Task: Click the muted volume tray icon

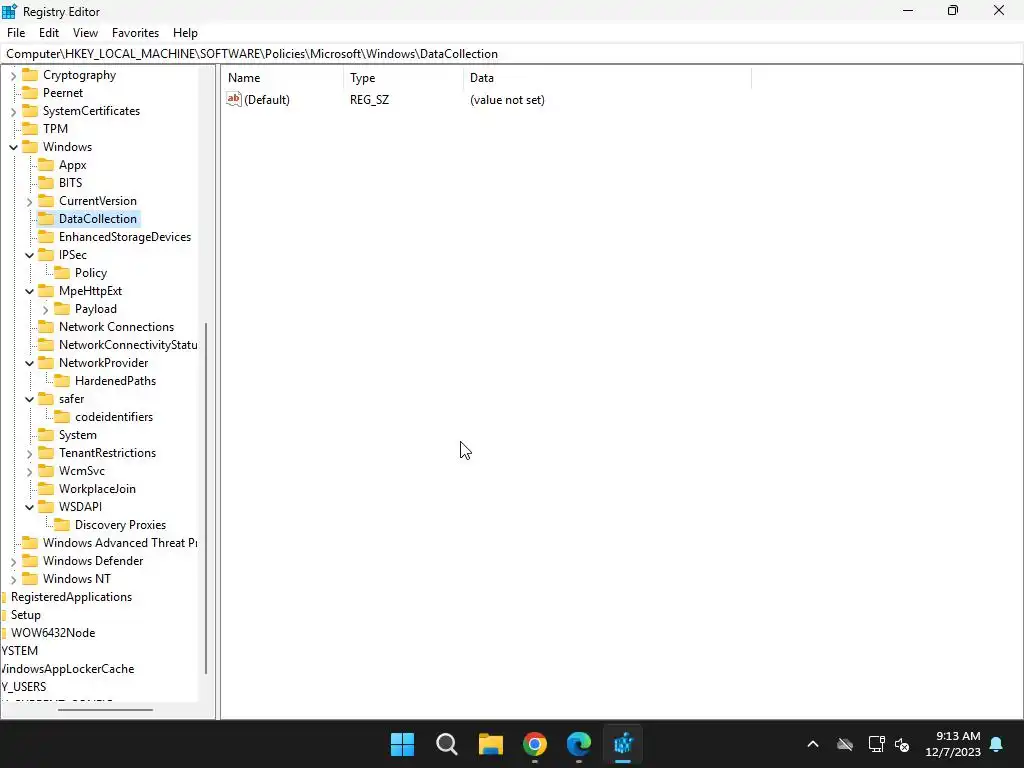Action: click(x=902, y=744)
